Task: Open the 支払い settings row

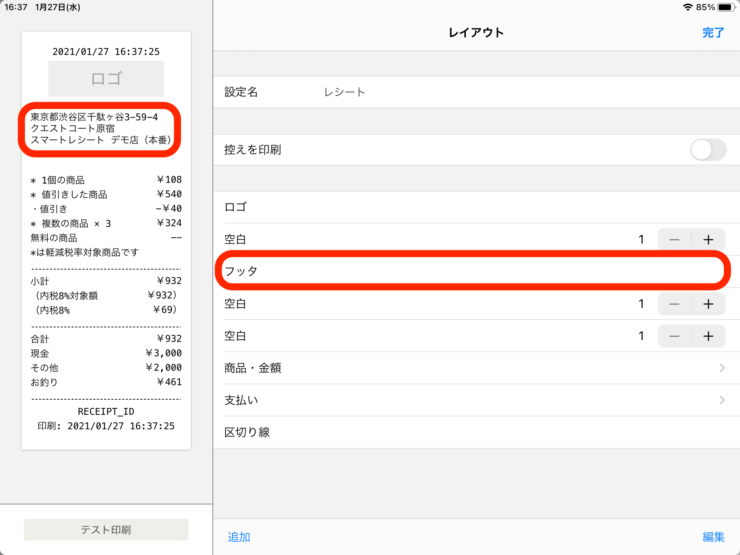Action: click(x=476, y=400)
